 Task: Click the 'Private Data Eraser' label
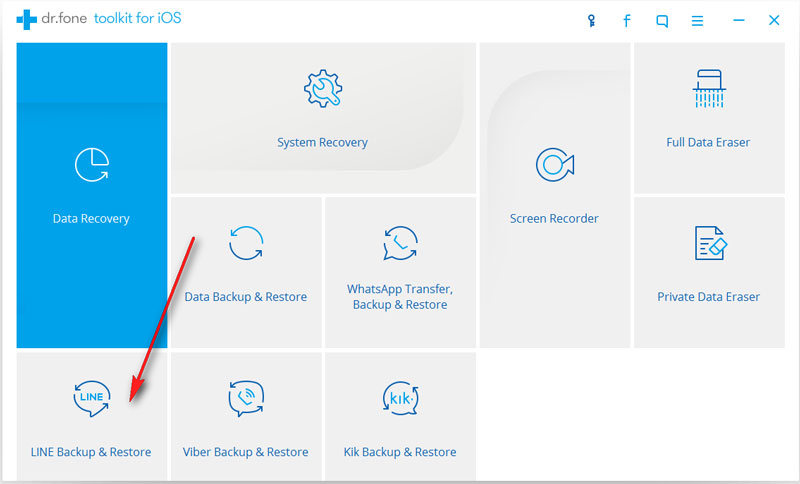709,297
